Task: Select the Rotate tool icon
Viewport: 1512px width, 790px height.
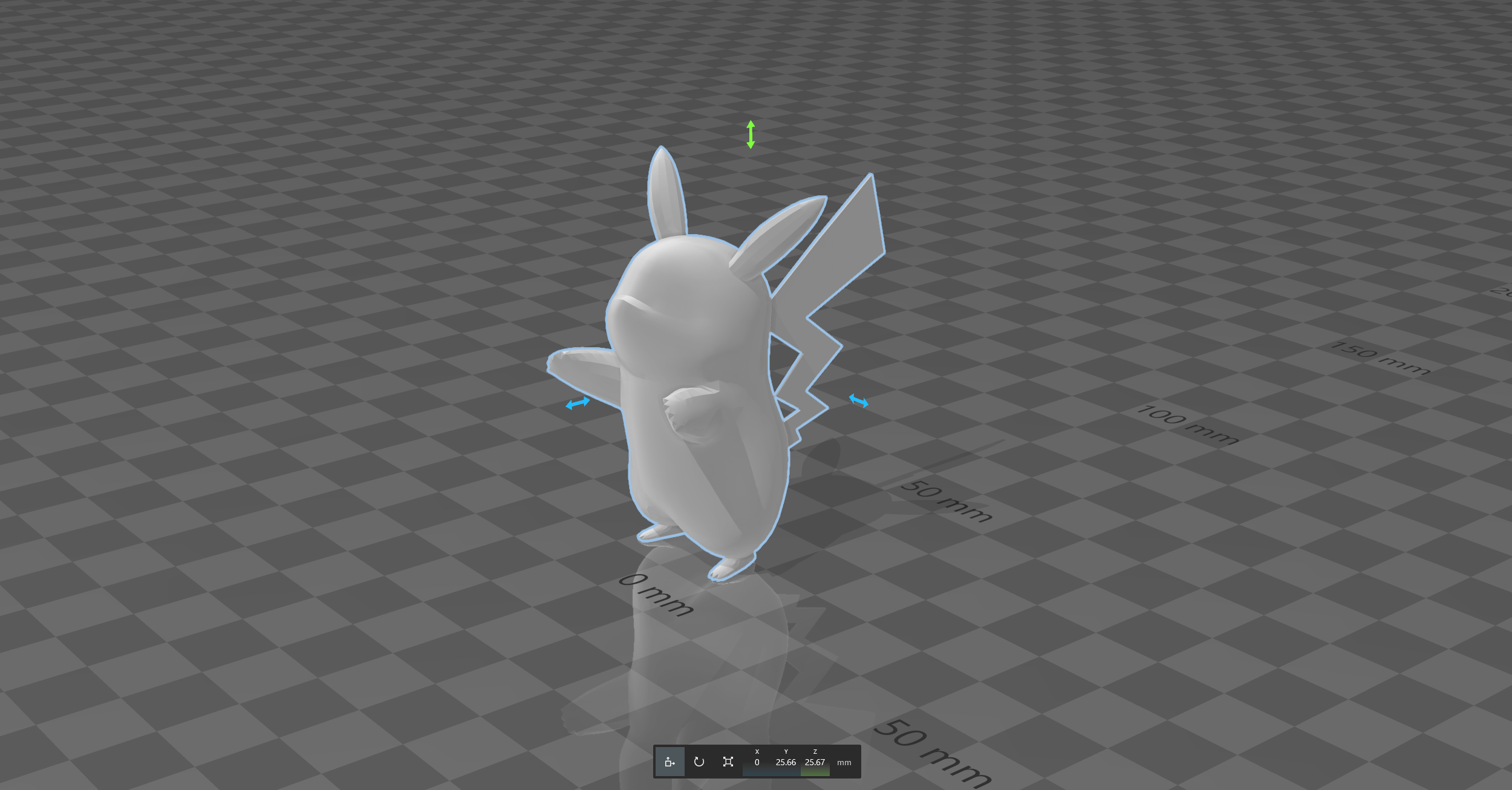Action: 699,762
